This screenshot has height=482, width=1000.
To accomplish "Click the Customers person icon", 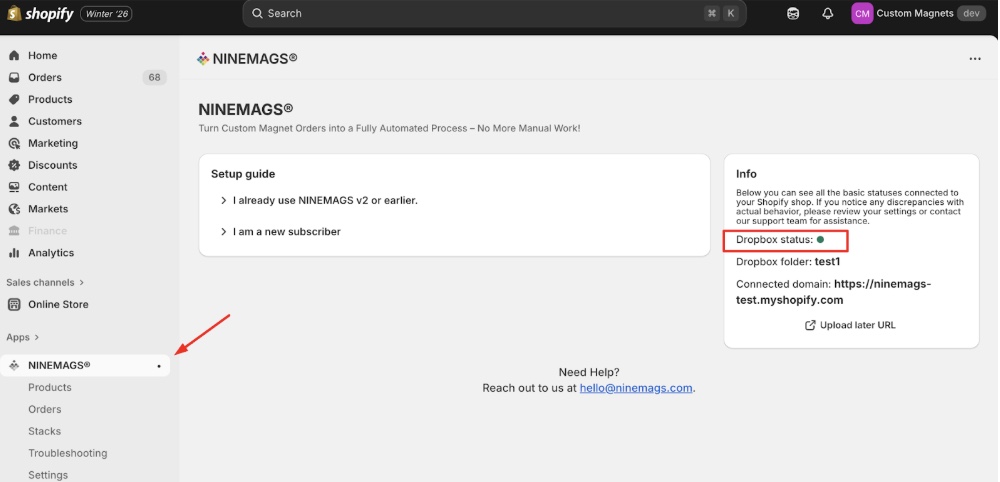I will coord(14,121).
